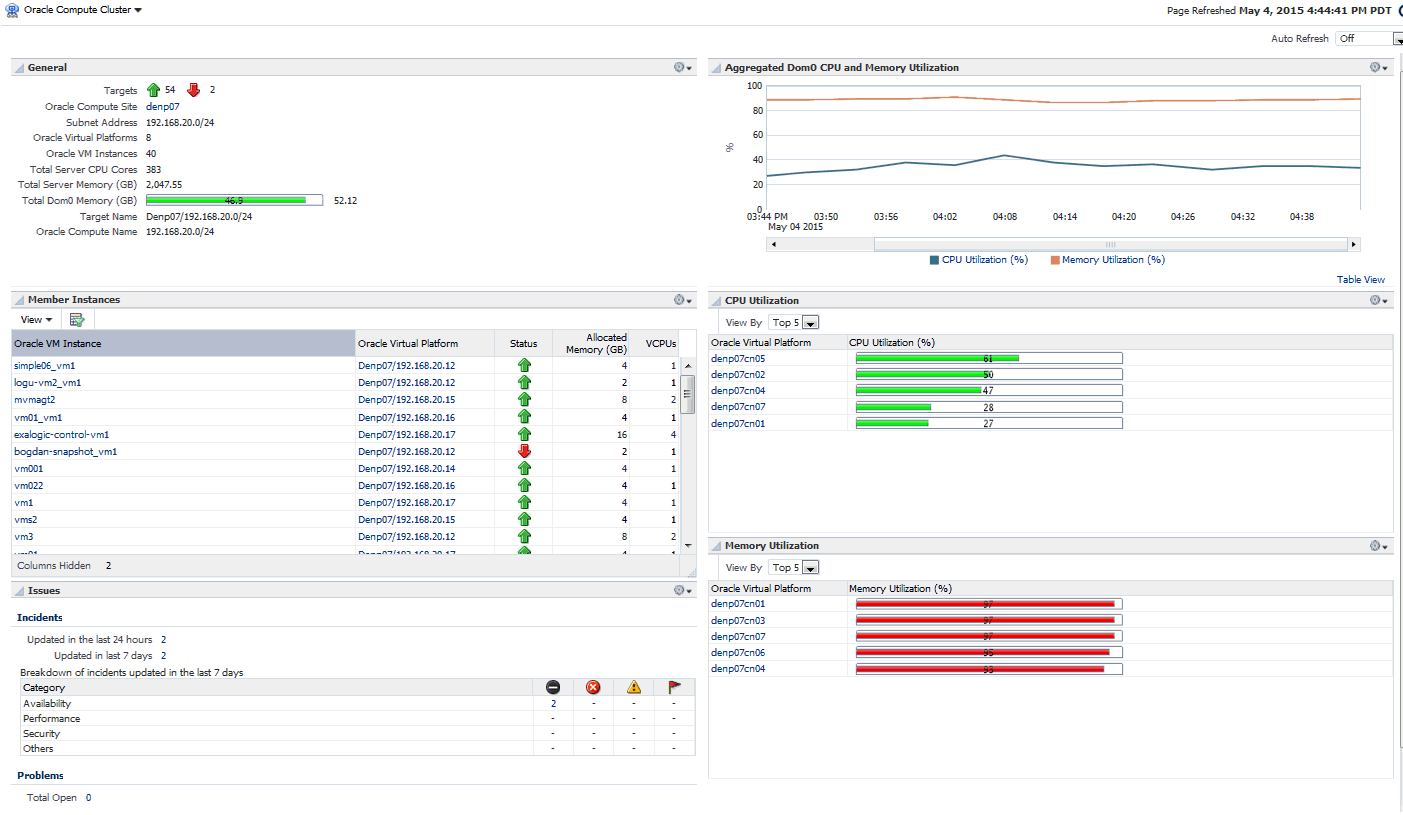The height and width of the screenshot is (815, 1403).
Task: Click the Warning severity column icon
Action: point(633,687)
